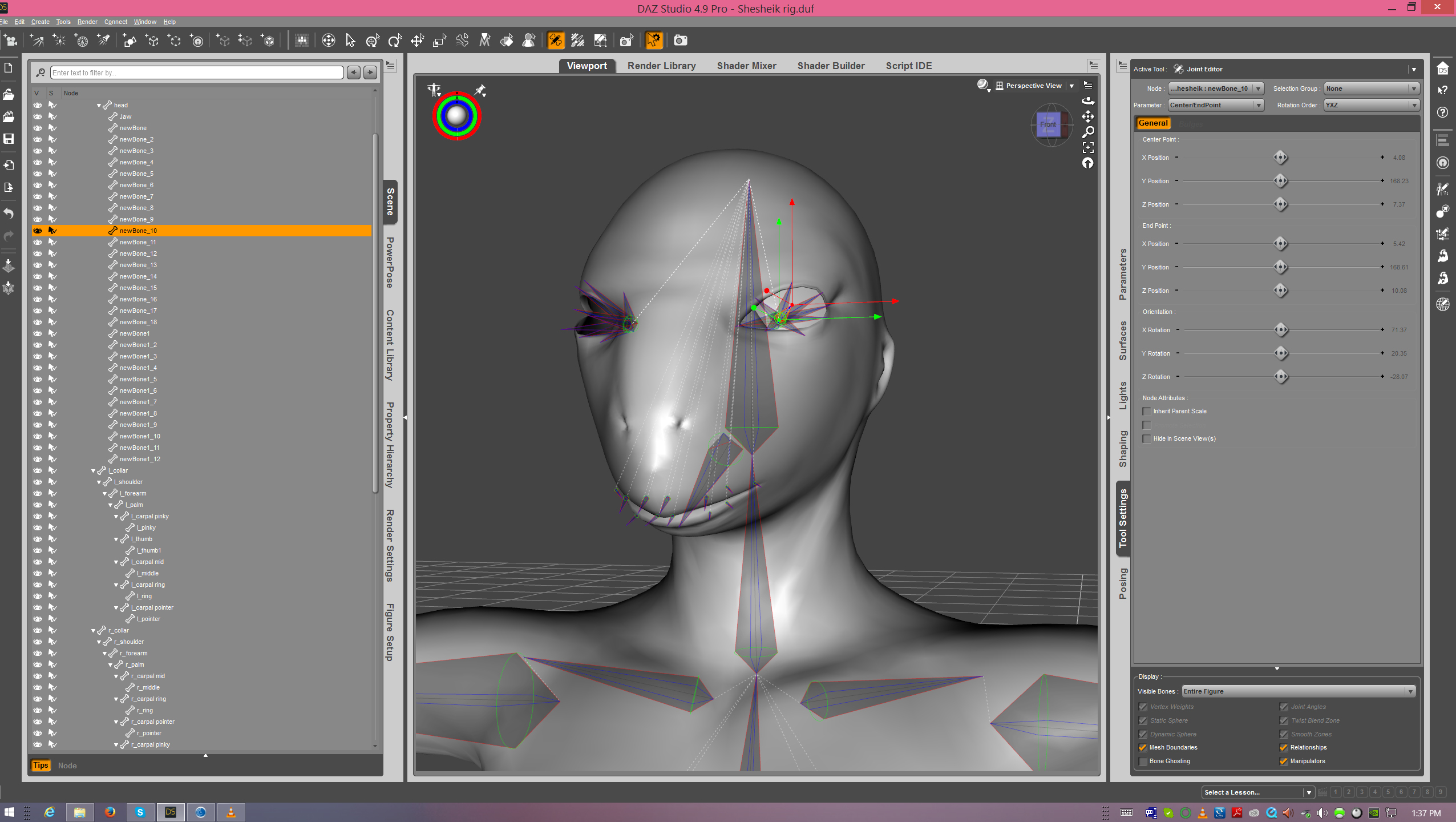The image size is (1456, 822).
Task: Open the Render menu
Action: pos(87,22)
